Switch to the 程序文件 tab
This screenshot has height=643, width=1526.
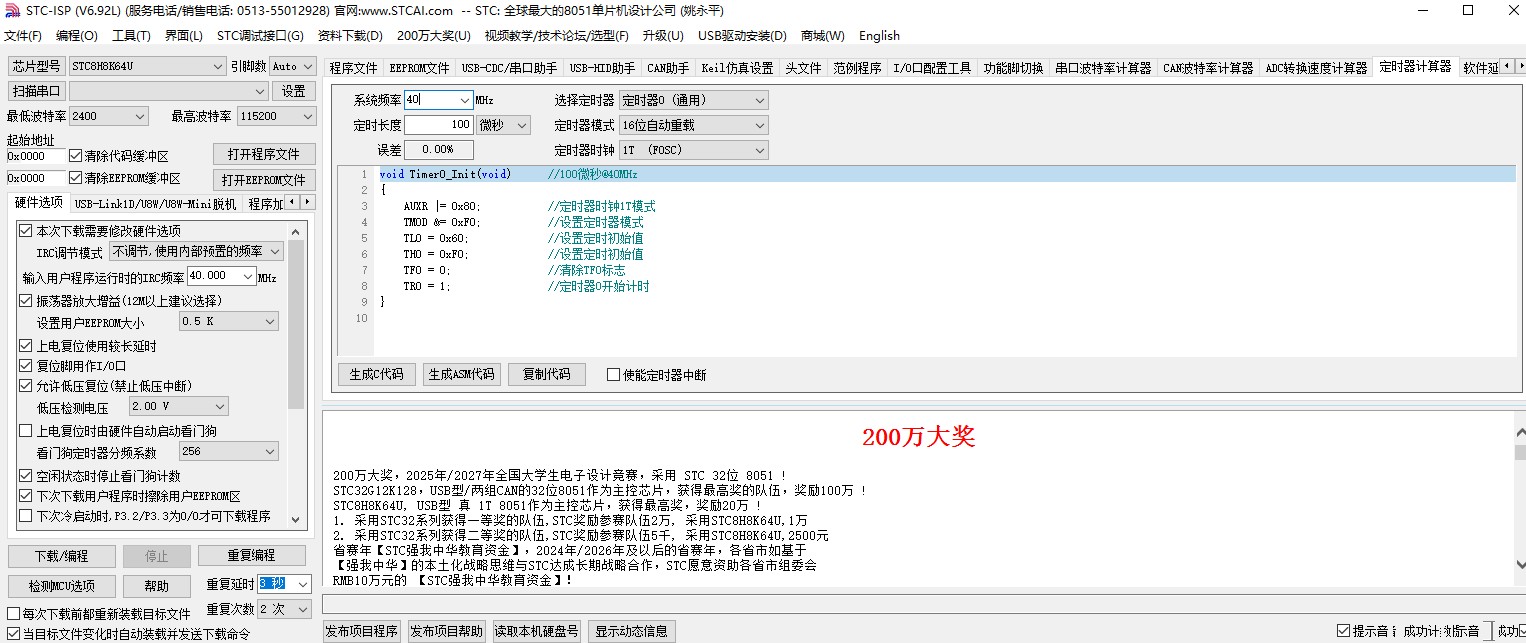[x=354, y=68]
